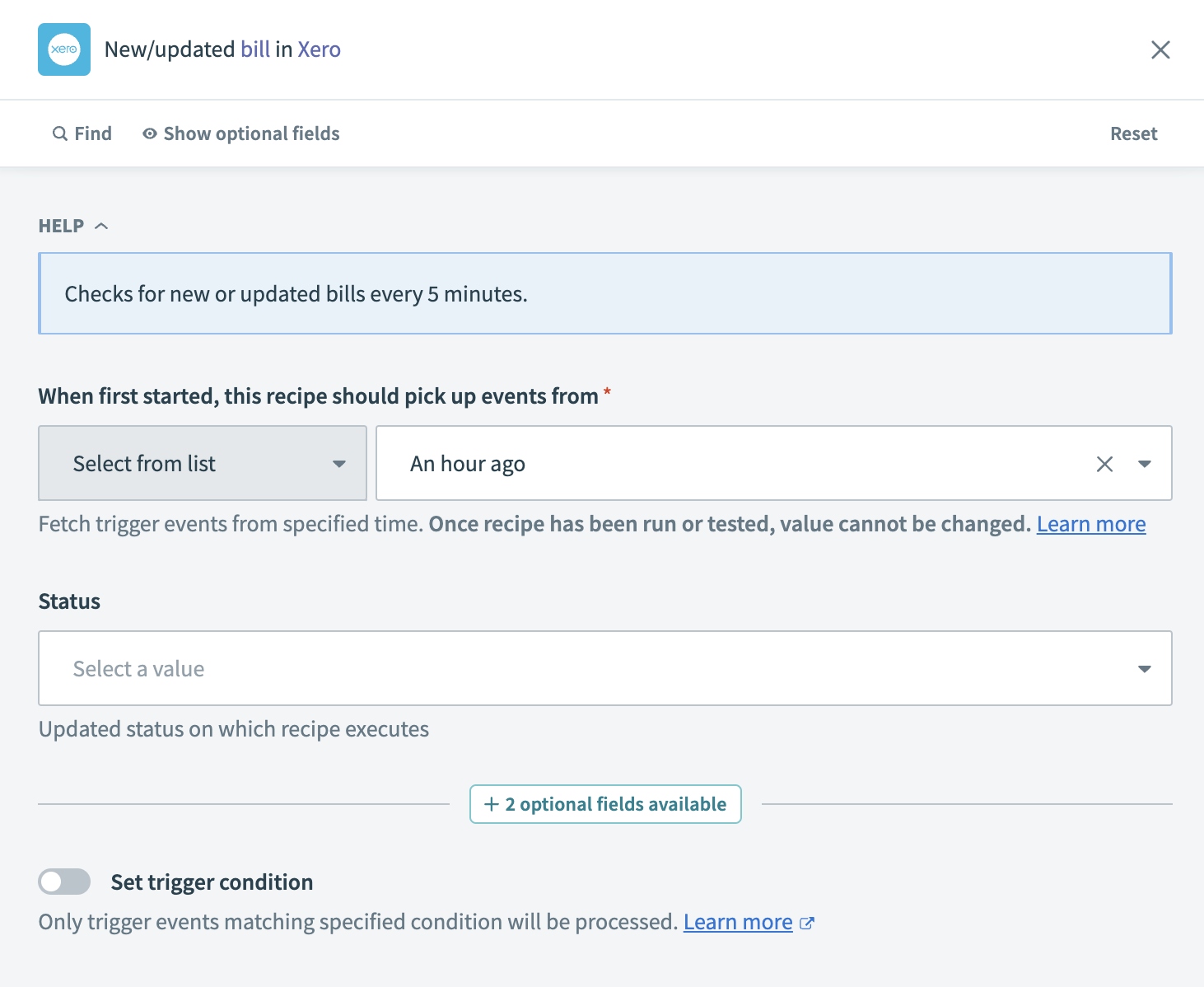Click external link icon beside Learn more
The image size is (1204, 987).
click(x=807, y=923)
